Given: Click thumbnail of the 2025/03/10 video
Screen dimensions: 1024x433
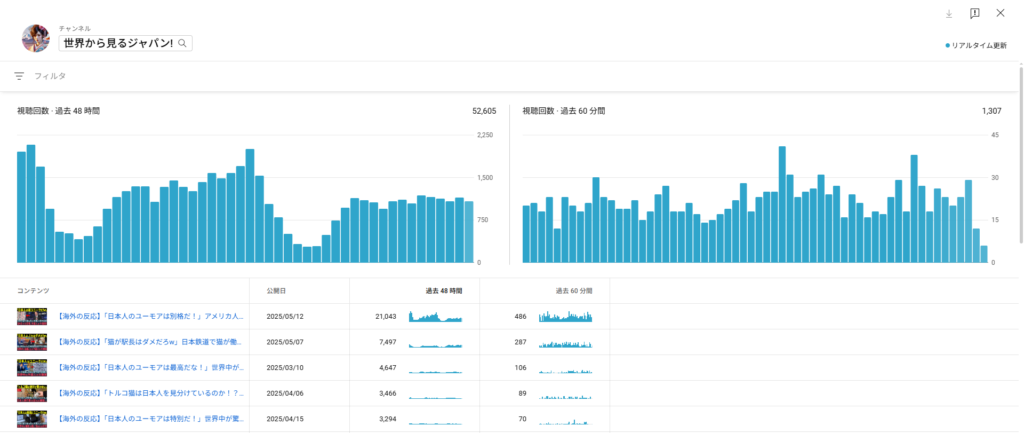Looking at the screenshot, I should click(32, 368).
